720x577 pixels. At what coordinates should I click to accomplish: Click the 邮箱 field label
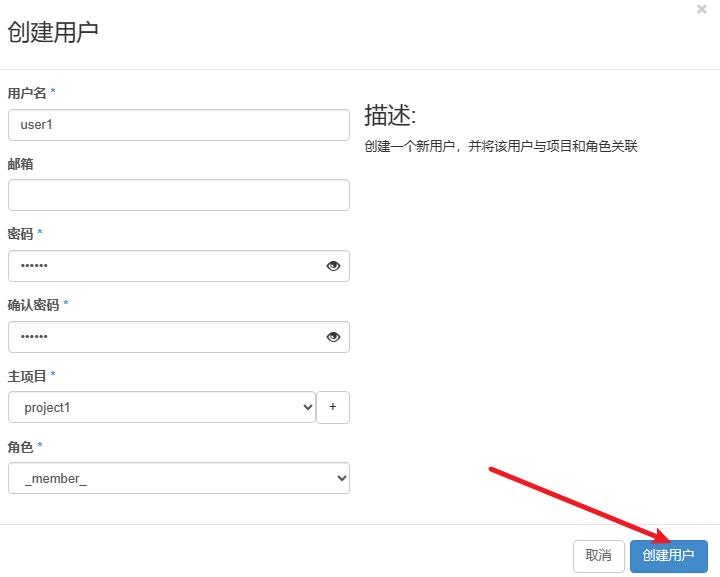point(21,164)
